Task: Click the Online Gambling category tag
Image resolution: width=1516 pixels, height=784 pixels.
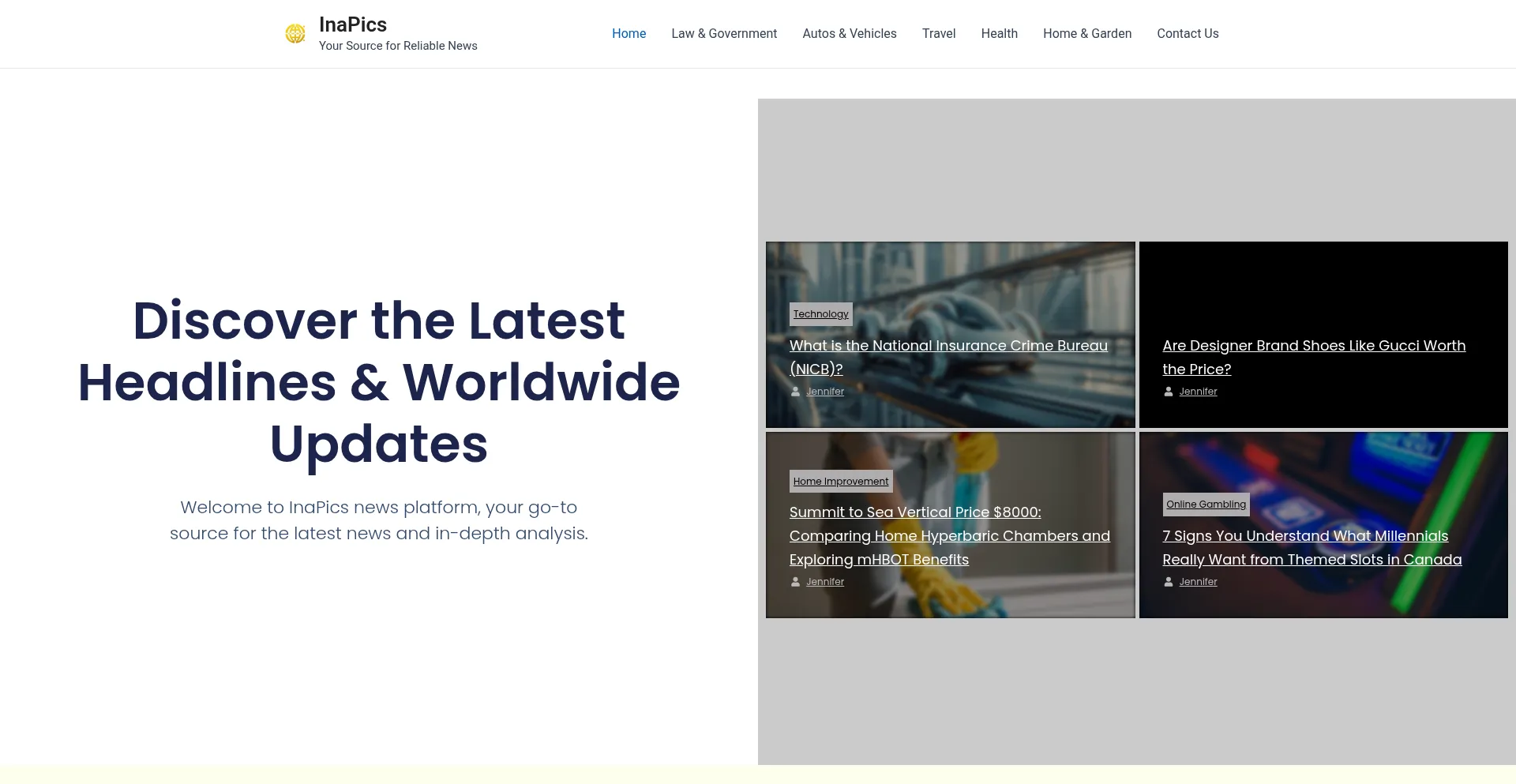Action: [x=1206, y=505]
